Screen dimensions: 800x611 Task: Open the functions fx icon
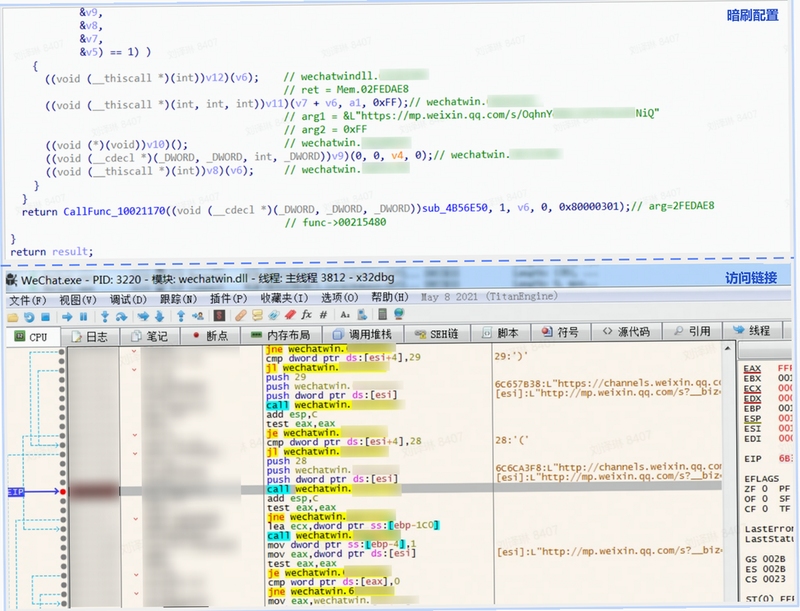tap(306, 316)
